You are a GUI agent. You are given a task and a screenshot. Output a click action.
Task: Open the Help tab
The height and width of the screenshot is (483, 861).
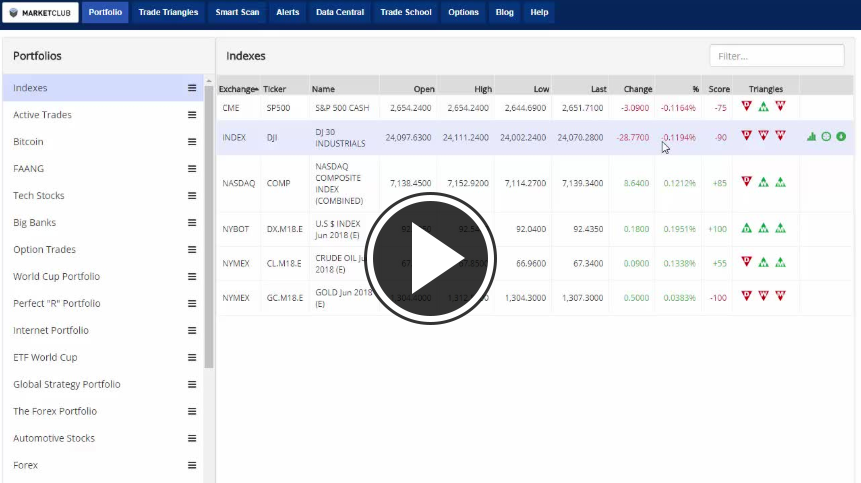[x=539, y=12]
